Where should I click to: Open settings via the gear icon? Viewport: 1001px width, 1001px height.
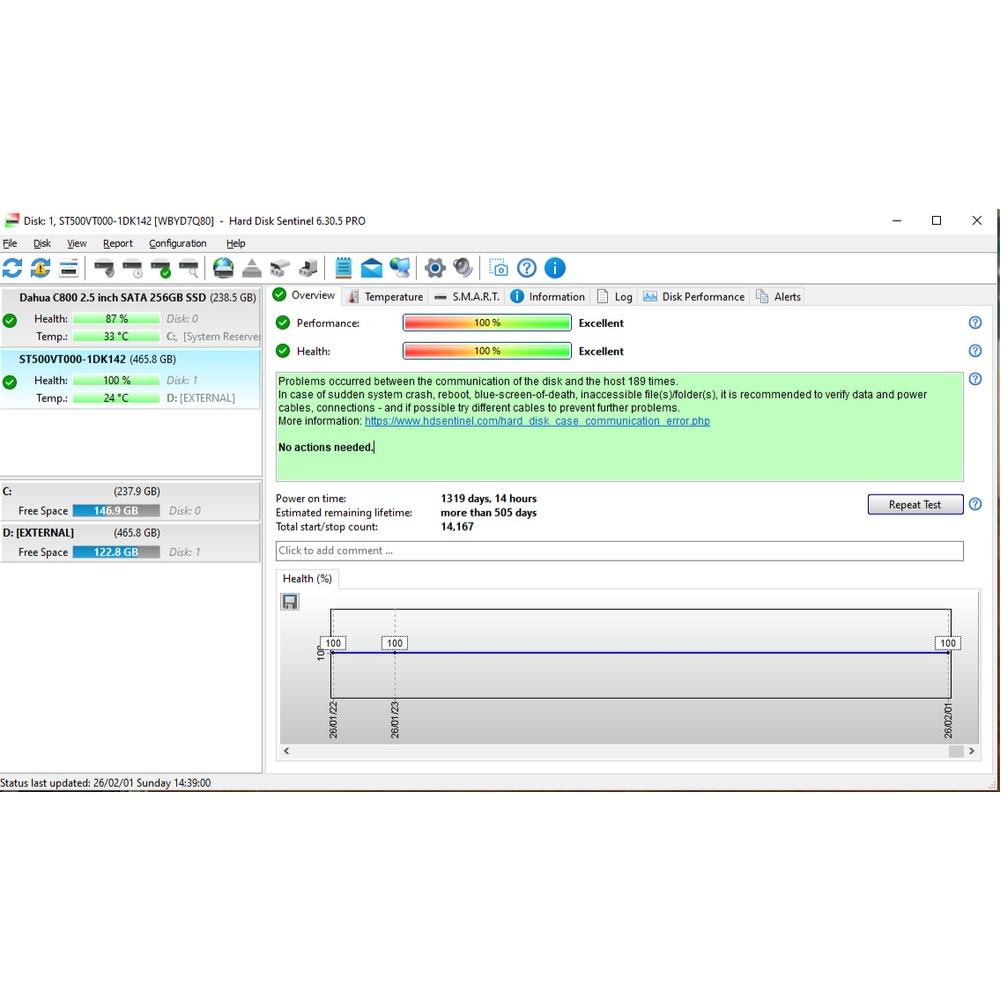point(434,268)
